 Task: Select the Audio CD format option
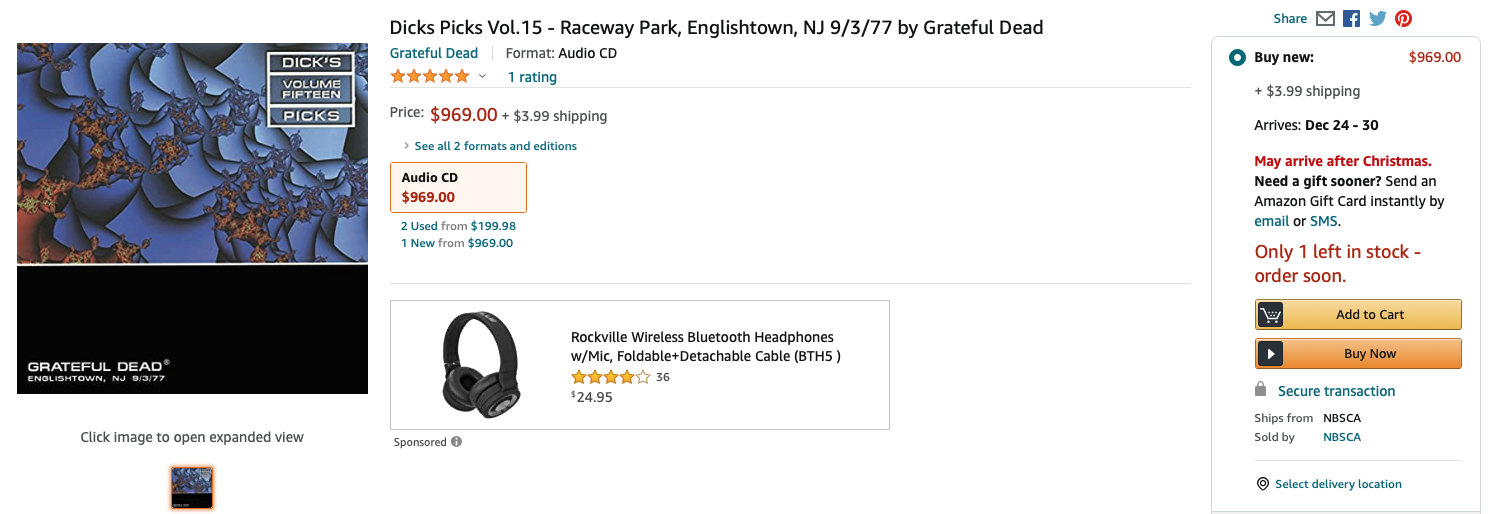tap(458, 187)
